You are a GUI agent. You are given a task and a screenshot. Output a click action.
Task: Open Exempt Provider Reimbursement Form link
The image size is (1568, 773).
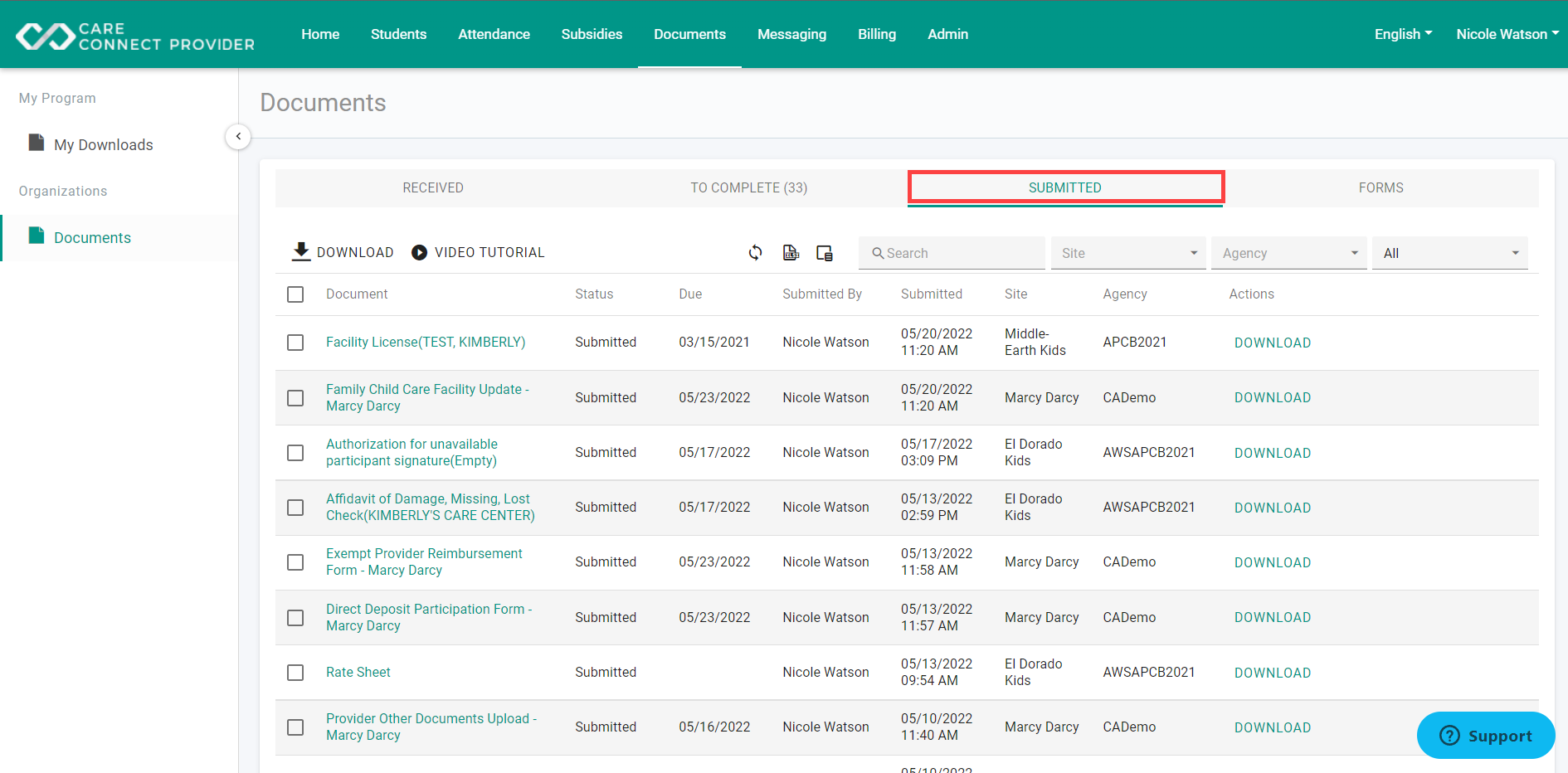pyautogui.click(x=424, y=562)
